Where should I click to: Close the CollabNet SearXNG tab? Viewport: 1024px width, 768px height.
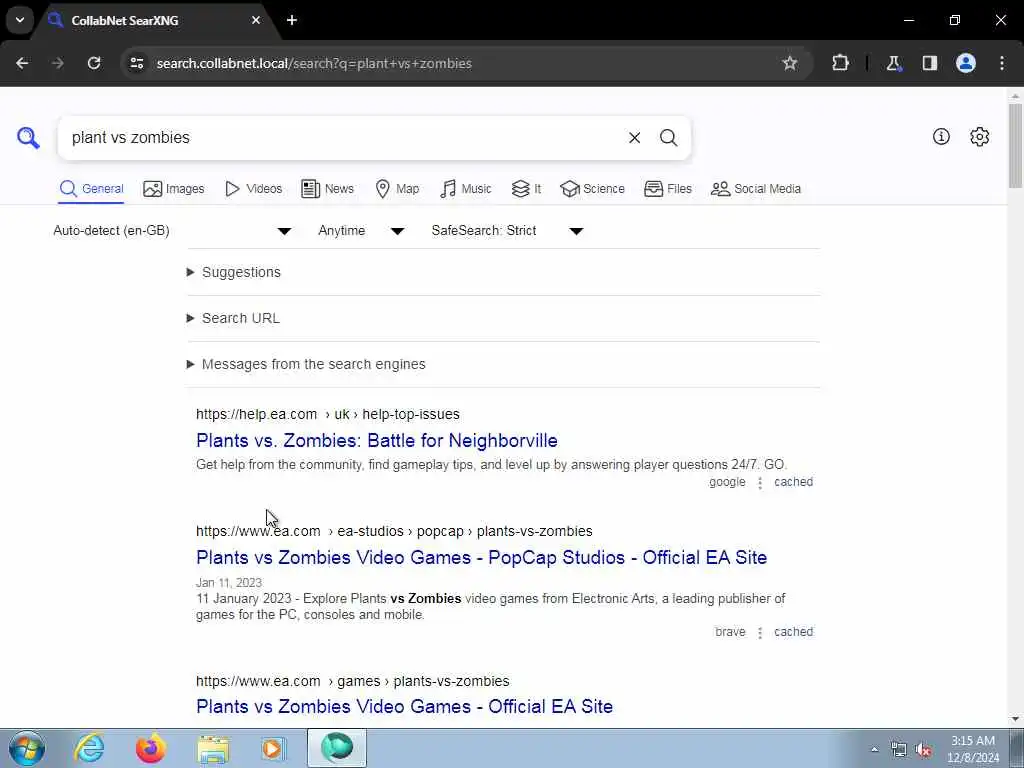tap(256, 20)
